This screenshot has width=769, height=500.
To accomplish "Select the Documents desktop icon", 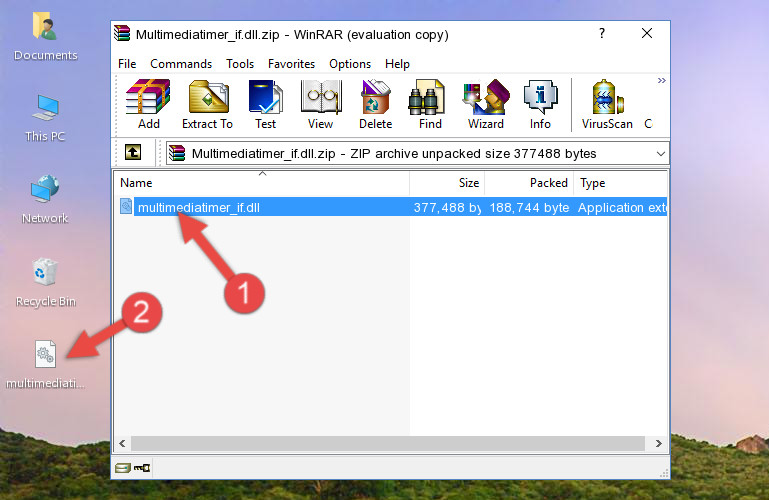I will pos(45,36).
